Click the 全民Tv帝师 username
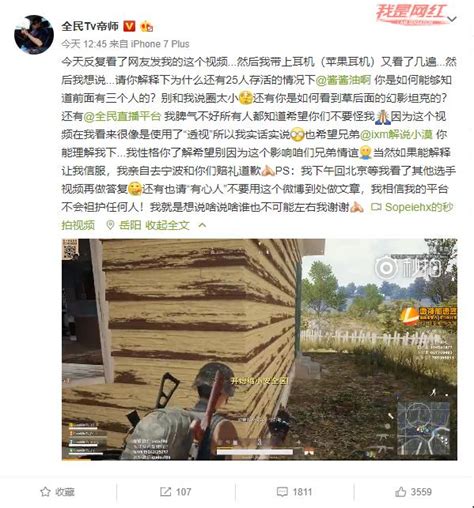 tap(90, 26)
